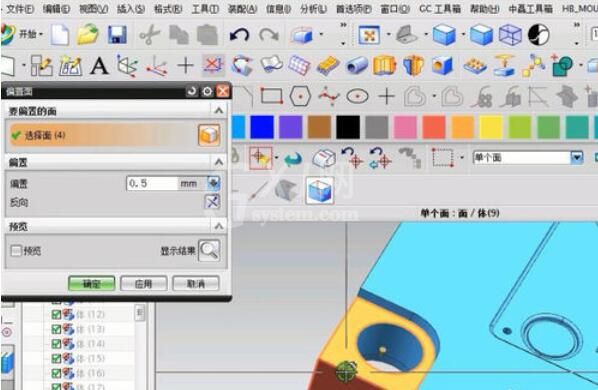The height and width of the screenshot is (390, 598).
Task: Select shaded with edges cube icon
Action: click(444, 35)
